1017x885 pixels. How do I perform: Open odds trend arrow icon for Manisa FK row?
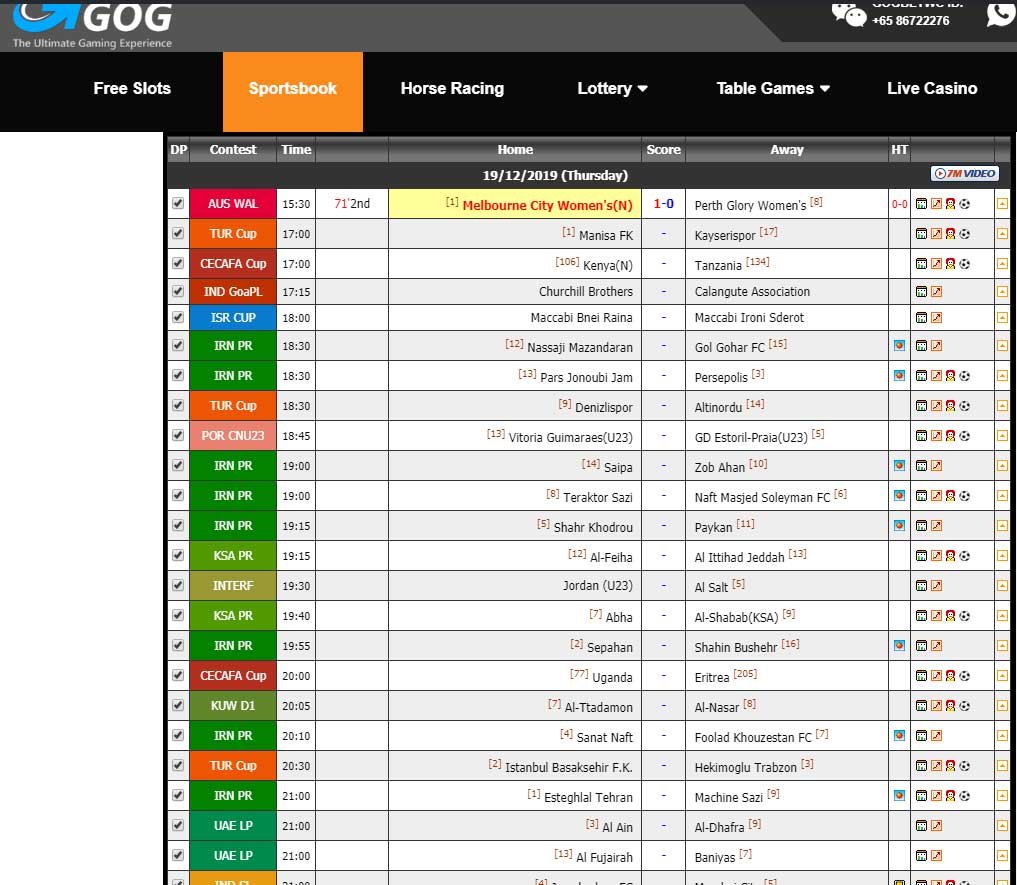pyautogui.click(x=936, y=234)
